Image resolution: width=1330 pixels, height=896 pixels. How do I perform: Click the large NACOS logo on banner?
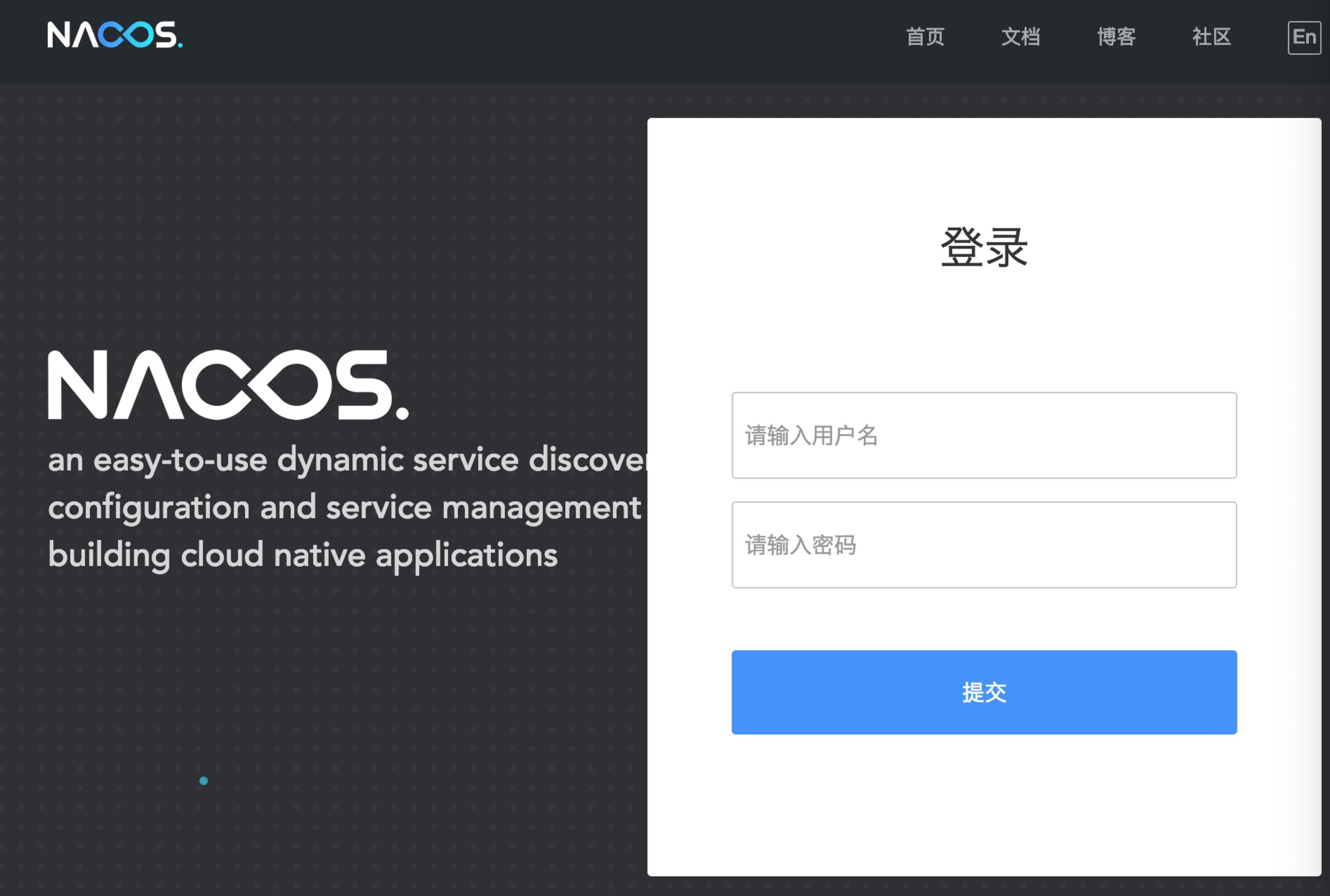point(229,384)
